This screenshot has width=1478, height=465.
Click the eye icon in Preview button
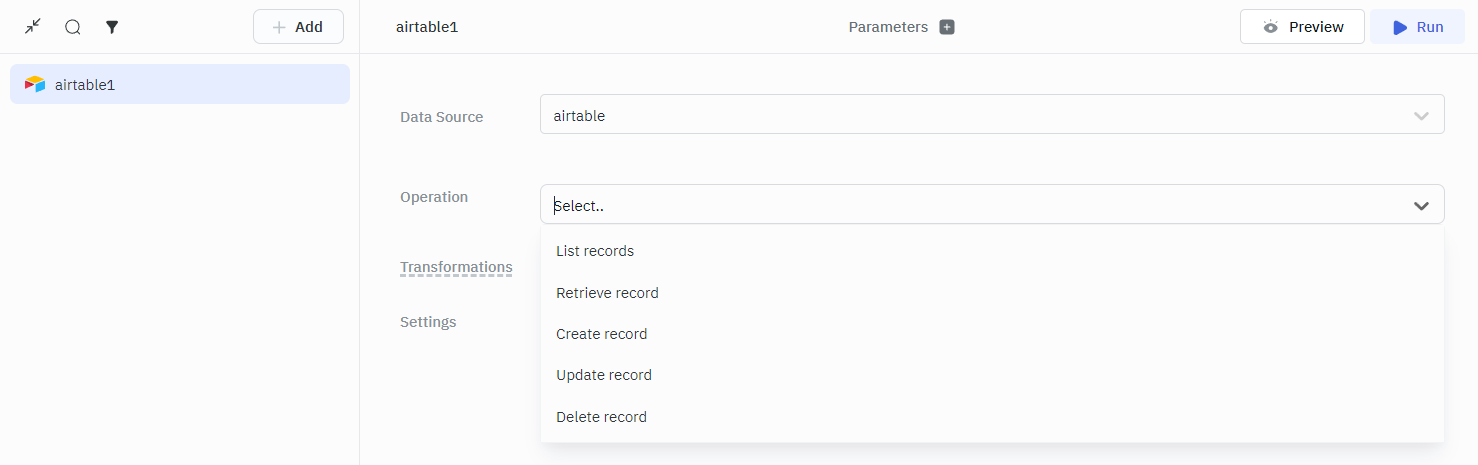(x=1271, y=27)
